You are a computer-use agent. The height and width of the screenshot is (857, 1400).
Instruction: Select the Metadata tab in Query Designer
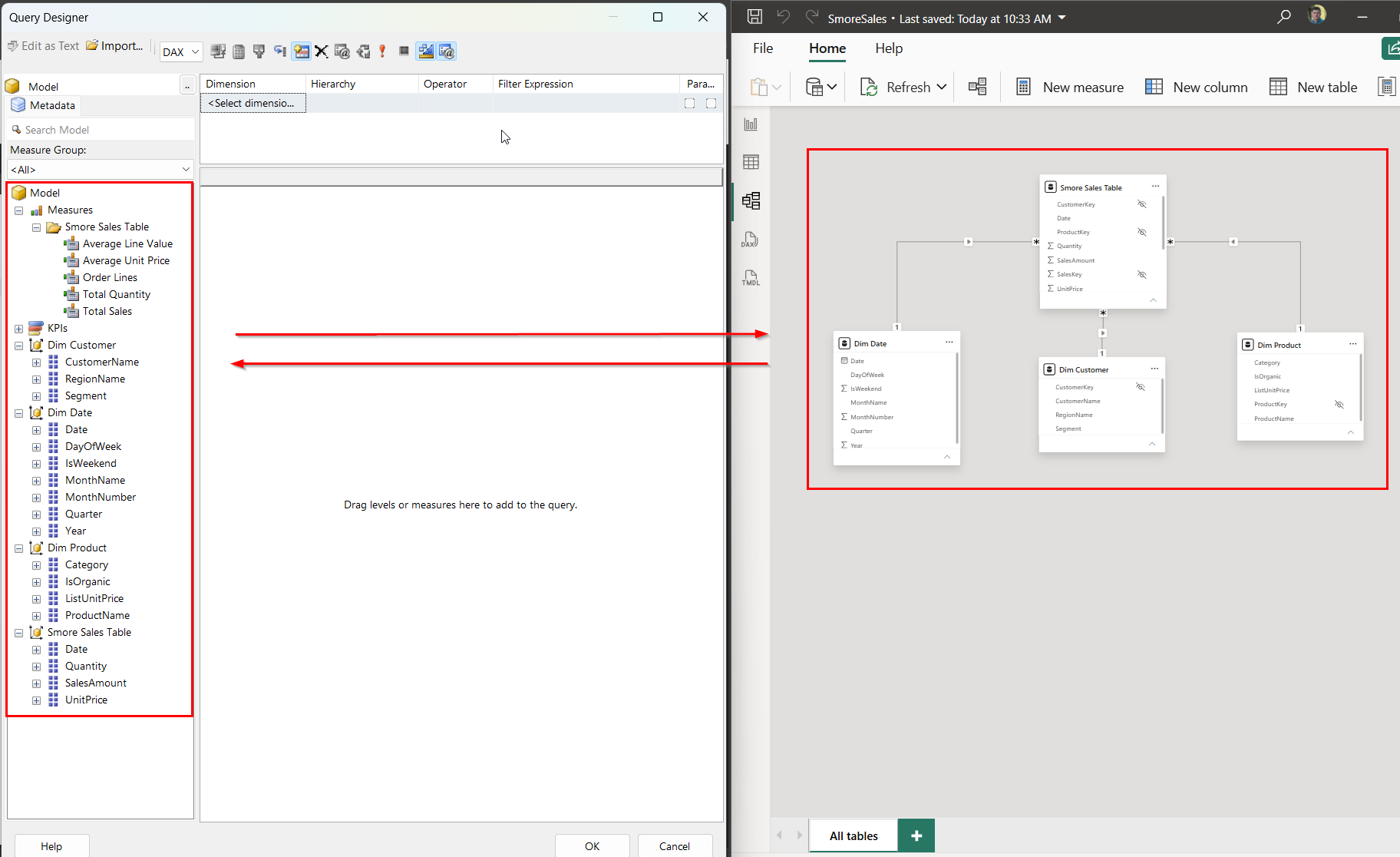(44, 105)
